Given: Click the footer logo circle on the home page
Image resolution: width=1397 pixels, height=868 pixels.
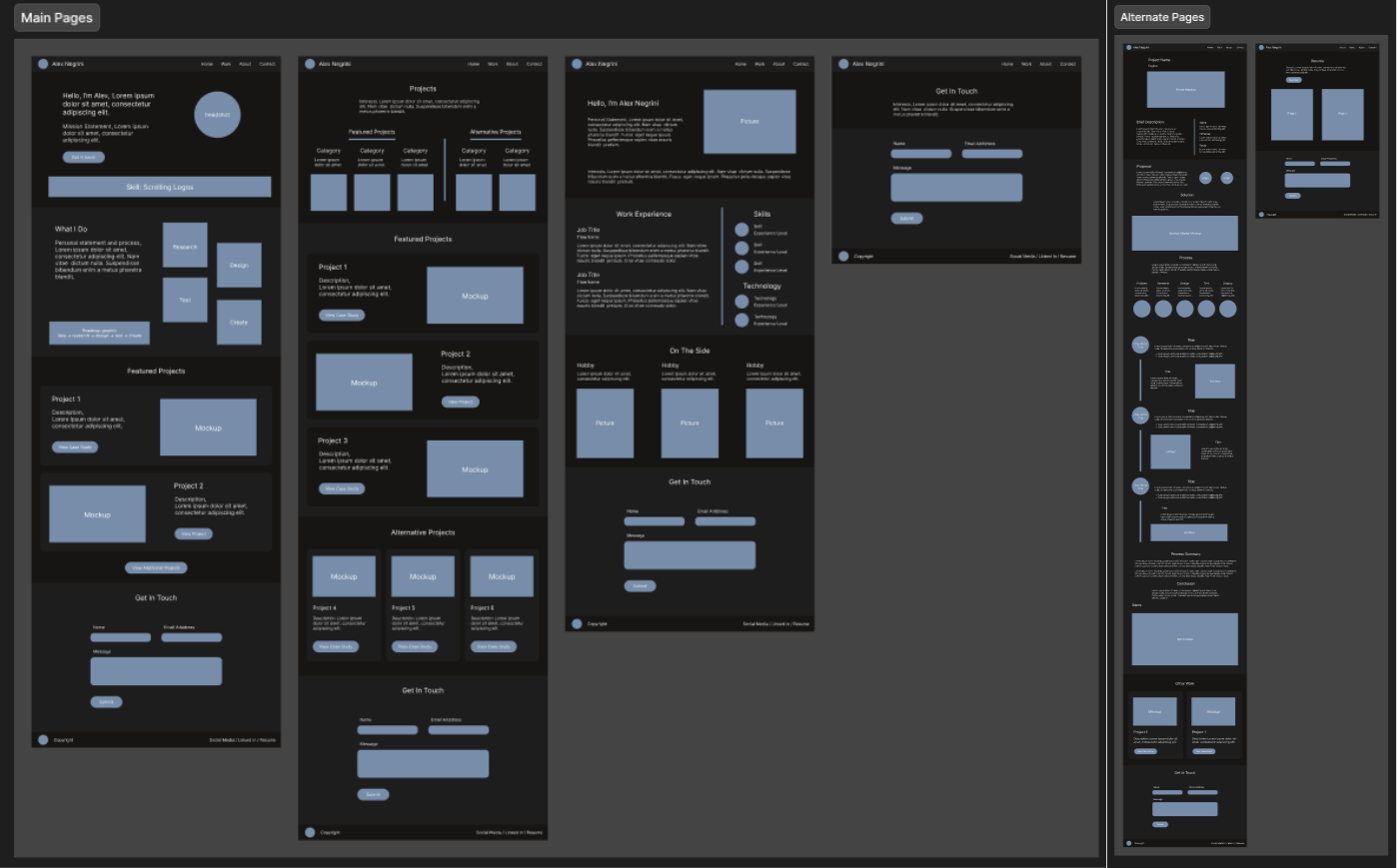Looking at the screenshot, I should pos(43,740).
